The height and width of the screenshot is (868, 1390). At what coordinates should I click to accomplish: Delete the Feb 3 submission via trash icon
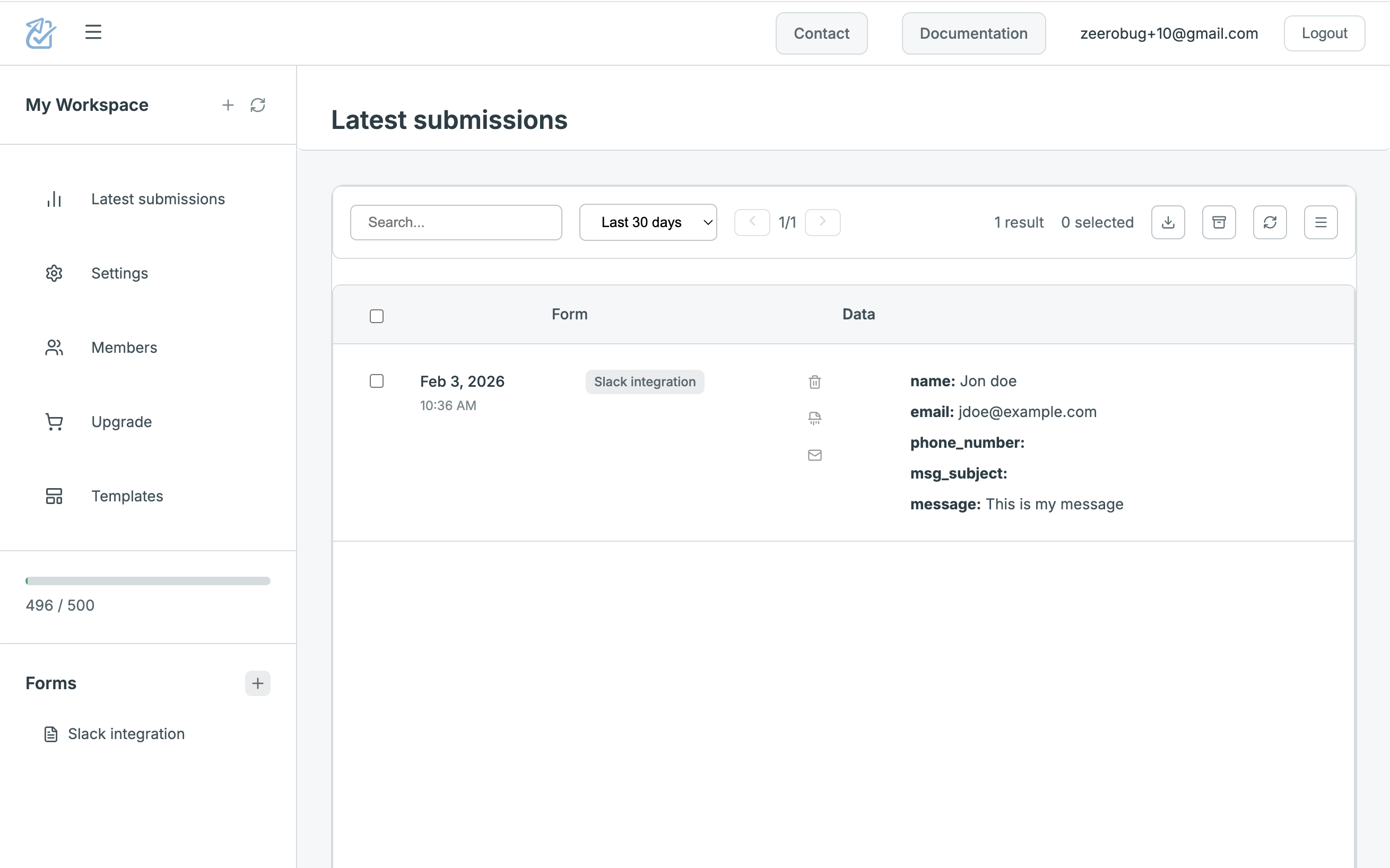(814, 382)
